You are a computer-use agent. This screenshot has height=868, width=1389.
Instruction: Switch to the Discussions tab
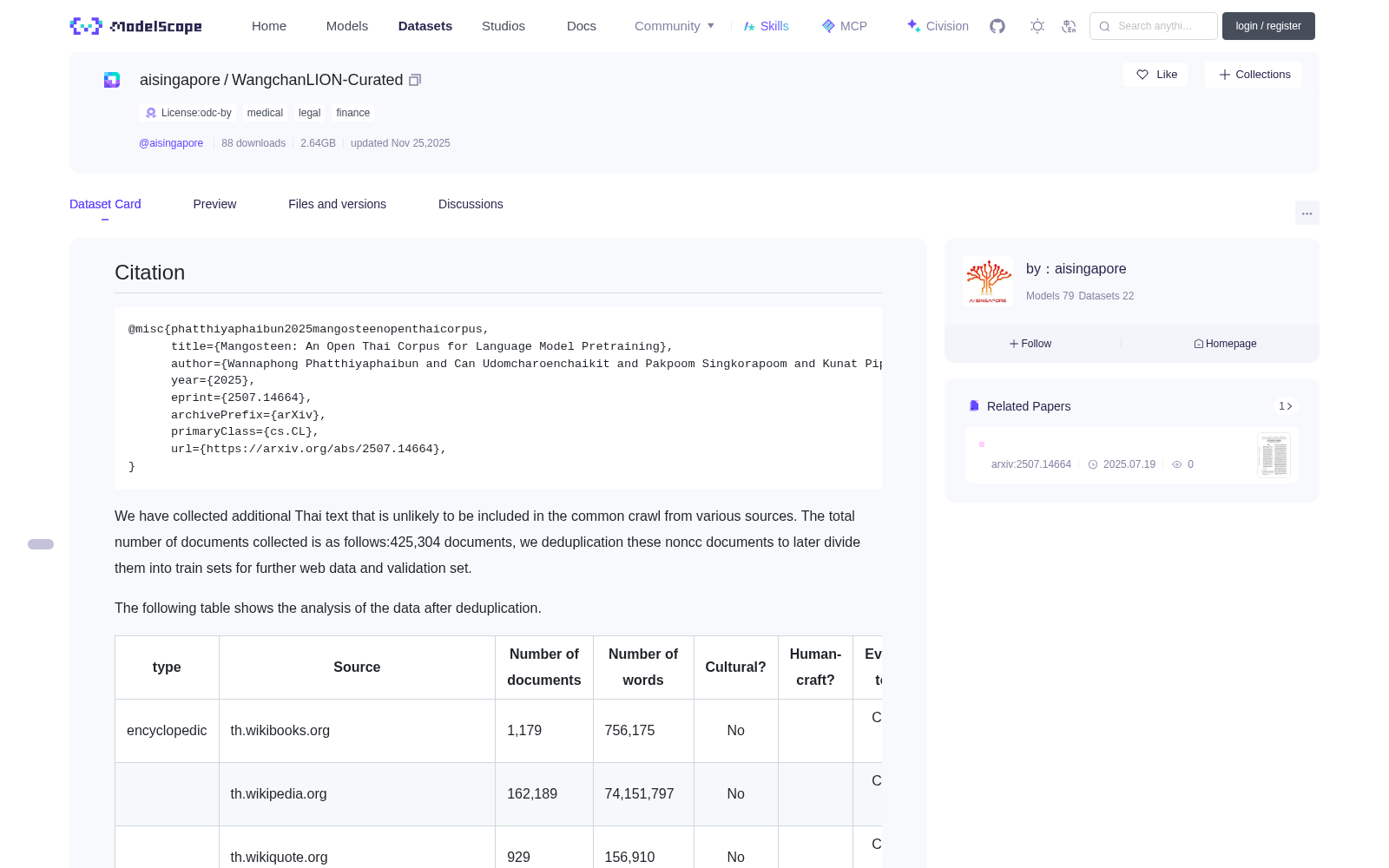click(x=471, y=204)
